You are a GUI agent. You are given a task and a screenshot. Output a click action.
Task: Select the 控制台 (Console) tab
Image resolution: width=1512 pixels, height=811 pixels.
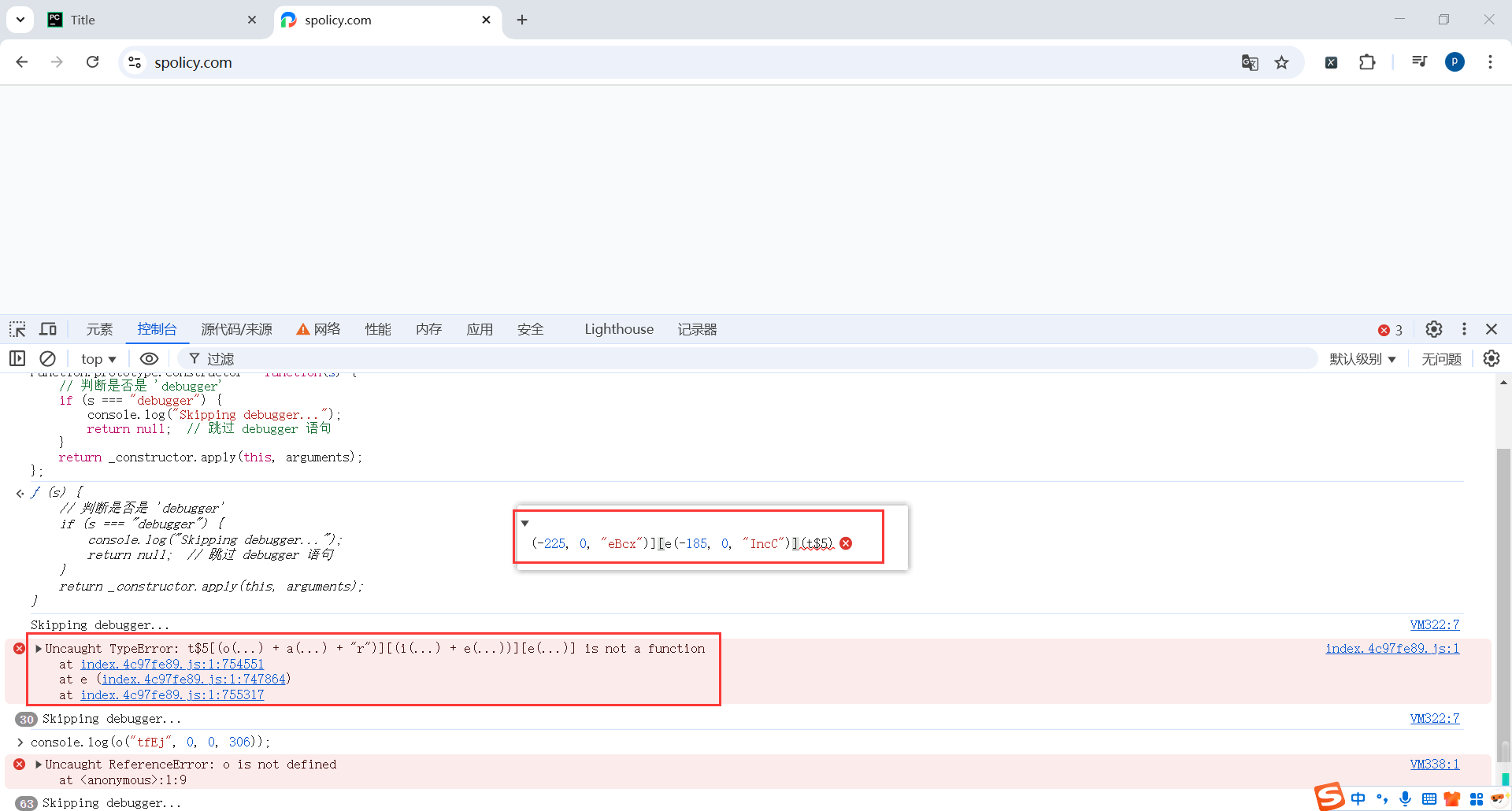[157, 329]
